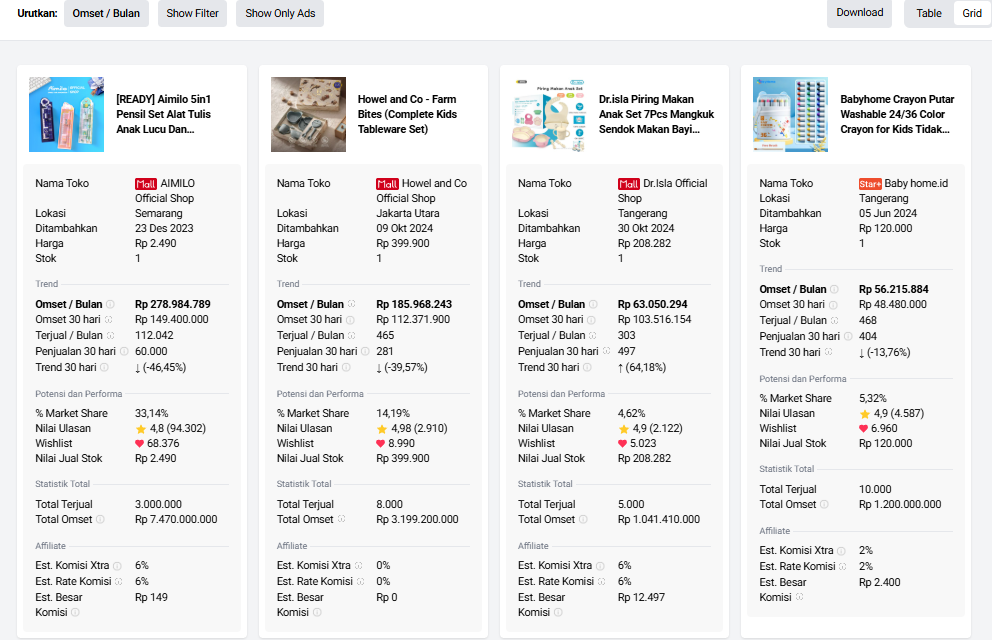Select the Grid view toggle
This screenshot has width=992, height=640.
pos(972,13)
